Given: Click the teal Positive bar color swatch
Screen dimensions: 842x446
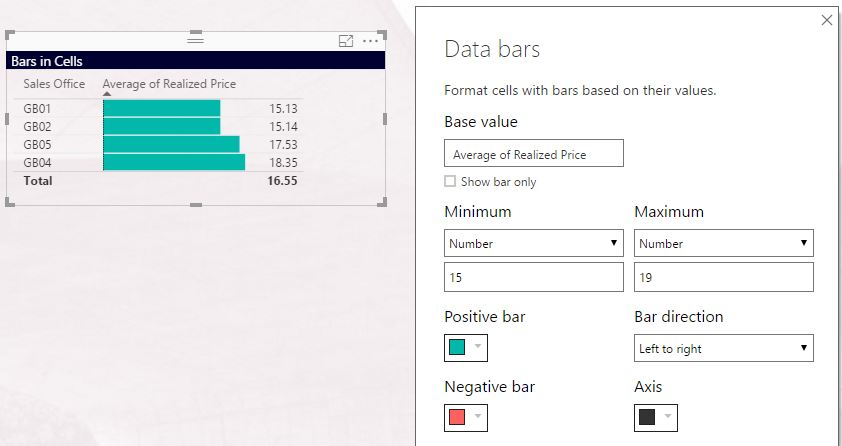Looking at the screenshot, I should [457, 347].
